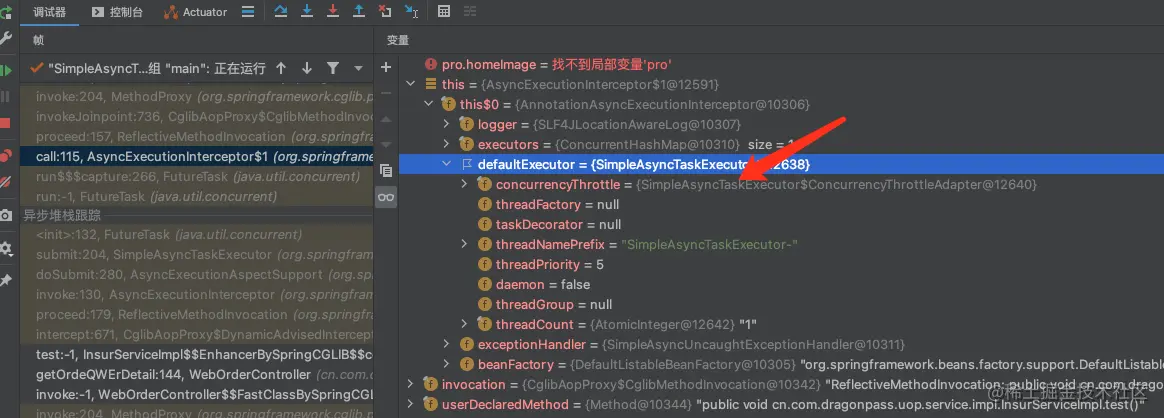Collapse the this$0 node
1164x418 pixels.
pos(428,105)
